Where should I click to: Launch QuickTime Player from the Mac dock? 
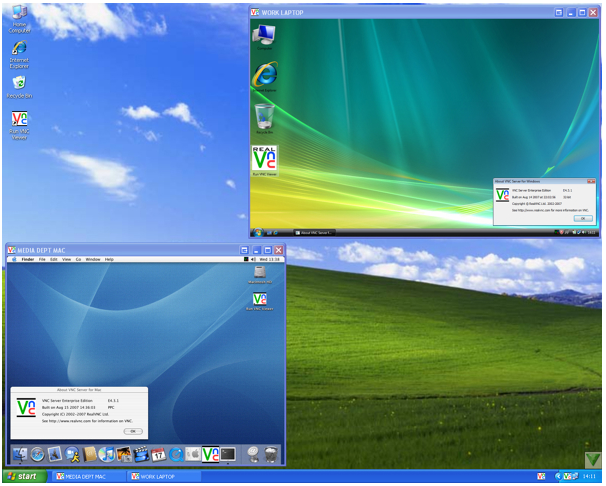point(176,454)
